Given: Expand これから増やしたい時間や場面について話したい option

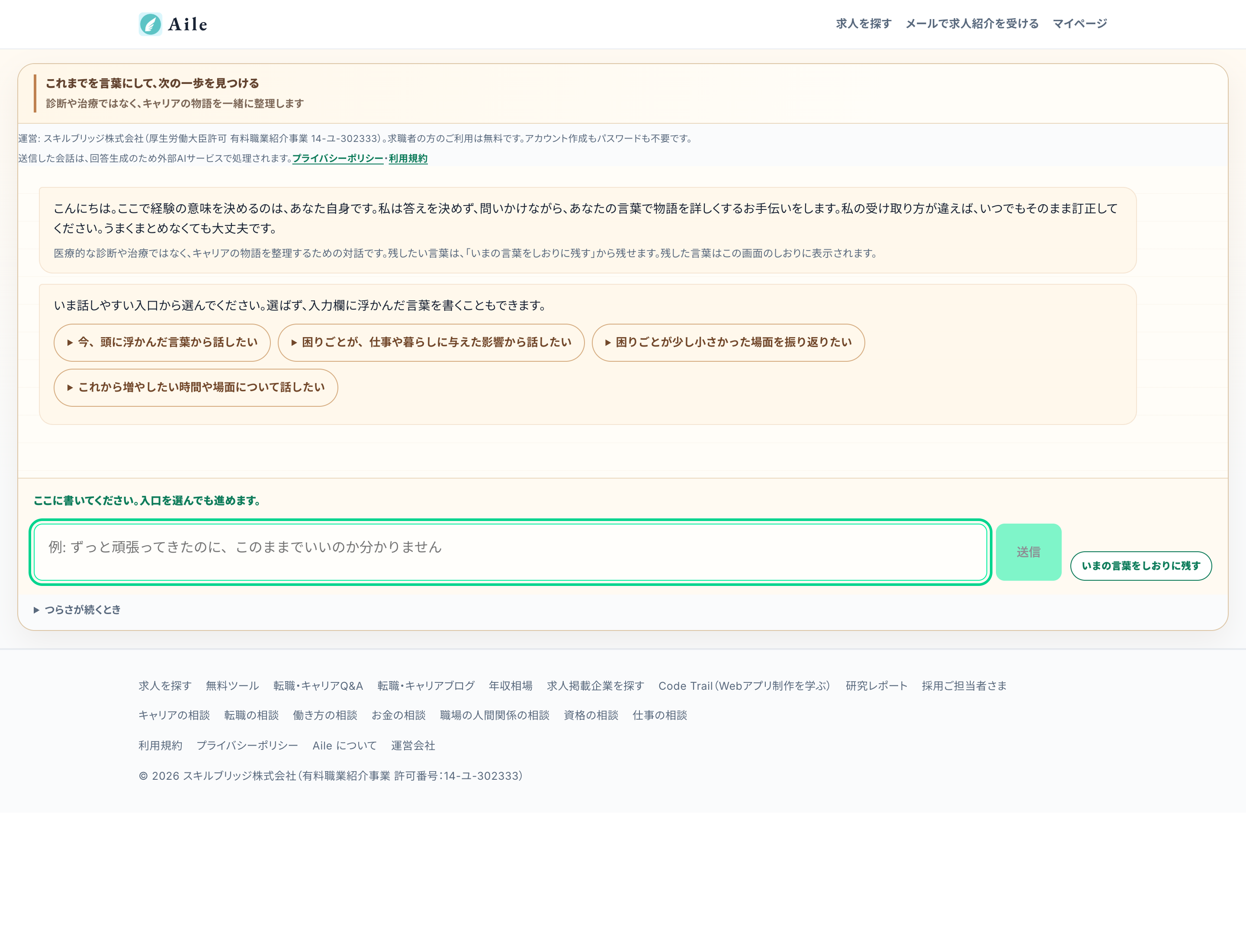Looking at the screenshot, I should pyautogui.click(x=196, y=388).
